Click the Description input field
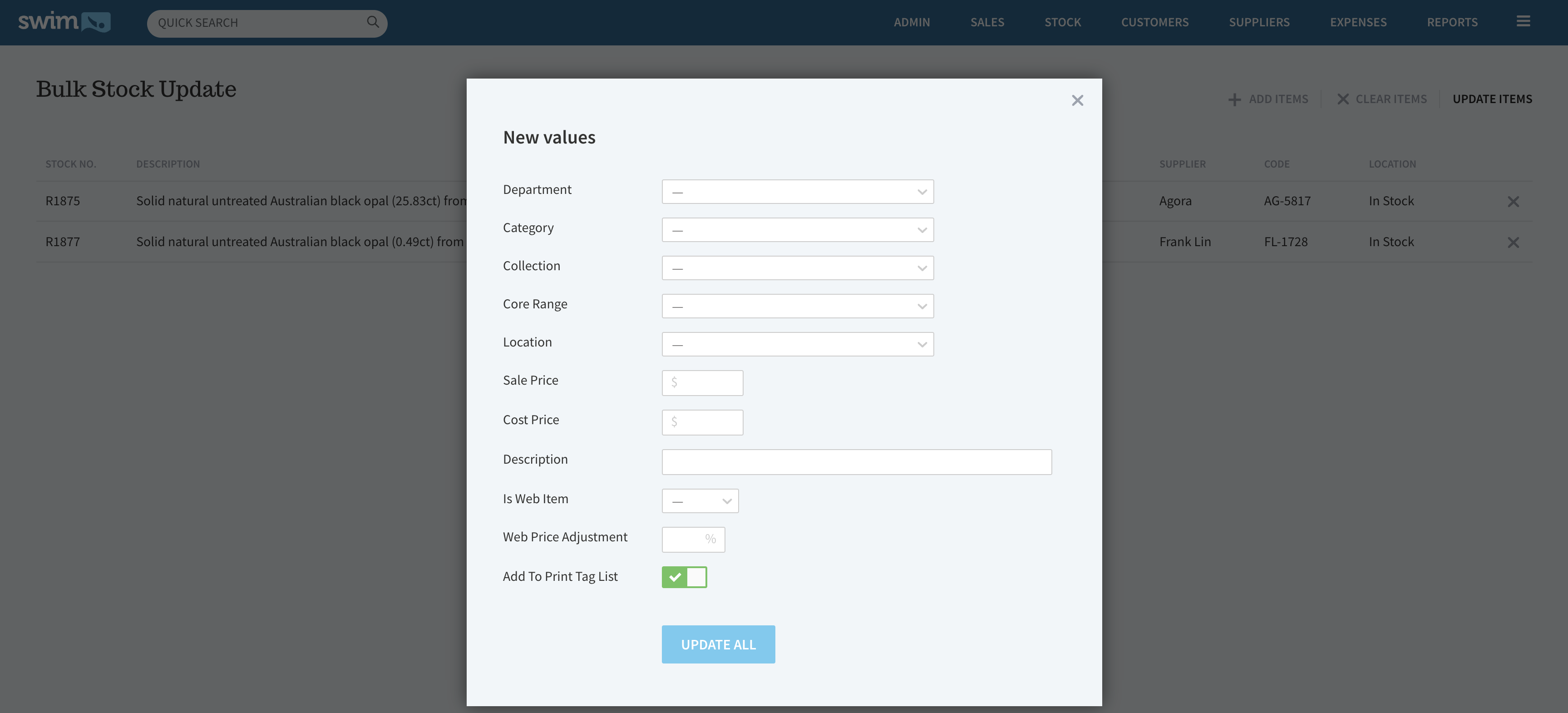1568x713 pixels. [857, 462]
